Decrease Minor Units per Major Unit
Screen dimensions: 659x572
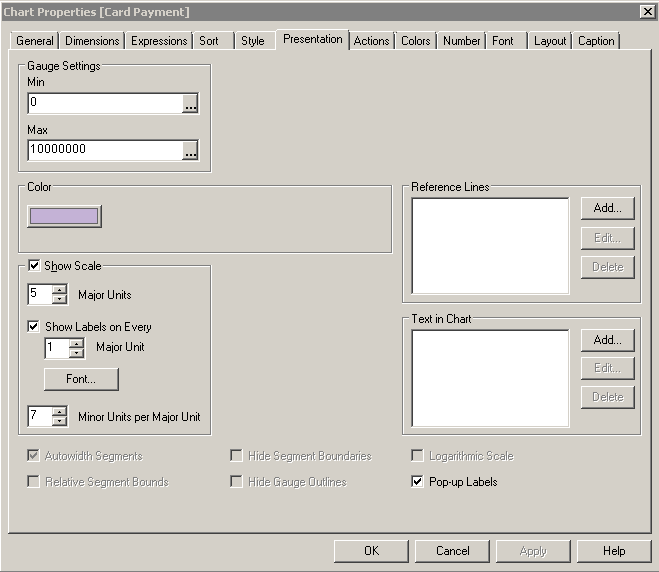click(x=59, y=421)
